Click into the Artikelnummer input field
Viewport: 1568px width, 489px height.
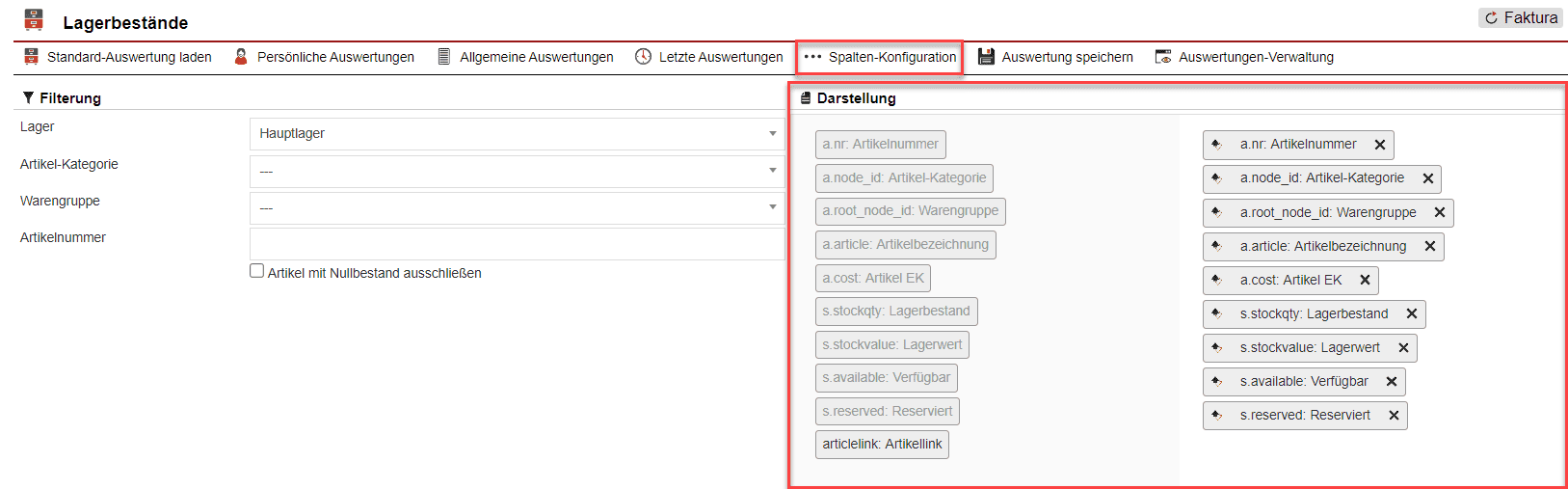pos(517,244)
